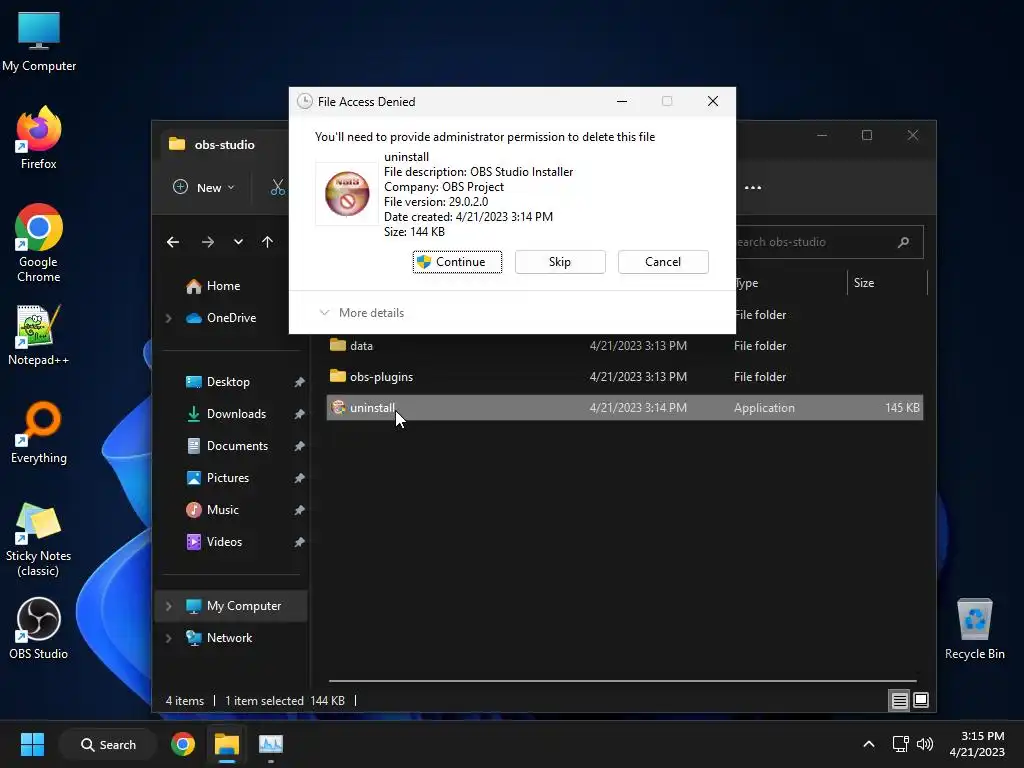Image resolution: width=1024 pixels, height=768 pixels.
Task: Cancel the delete operation
Action: pos(663,262)
